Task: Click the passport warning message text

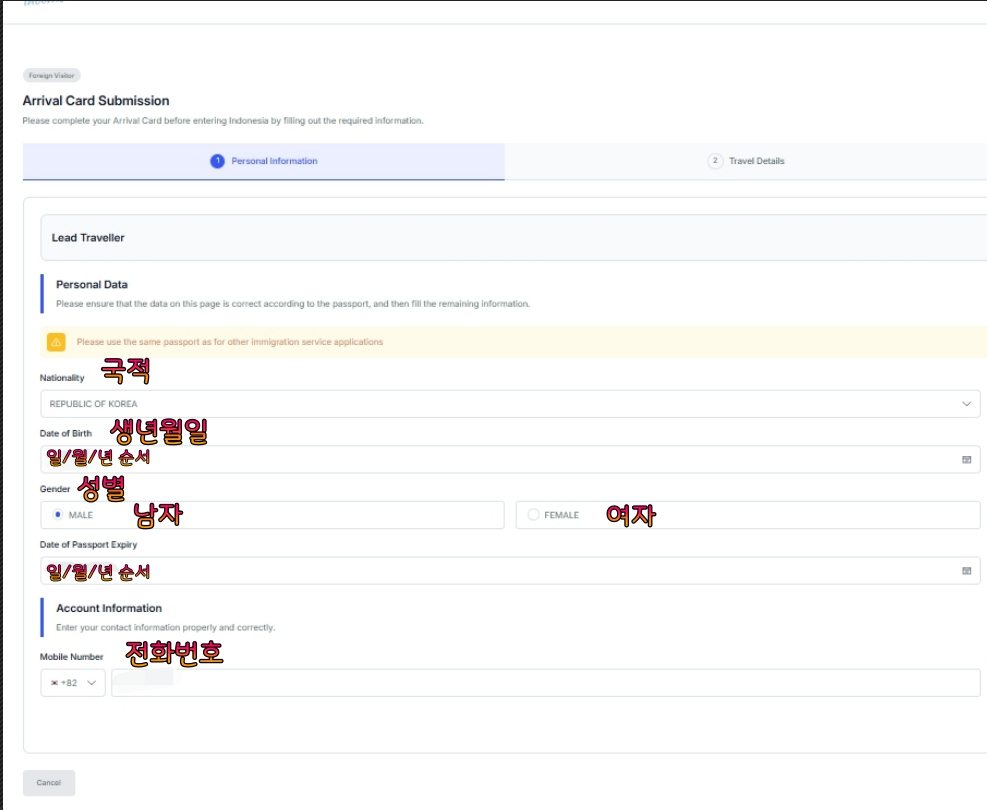Action: click(x=230, y=342)
